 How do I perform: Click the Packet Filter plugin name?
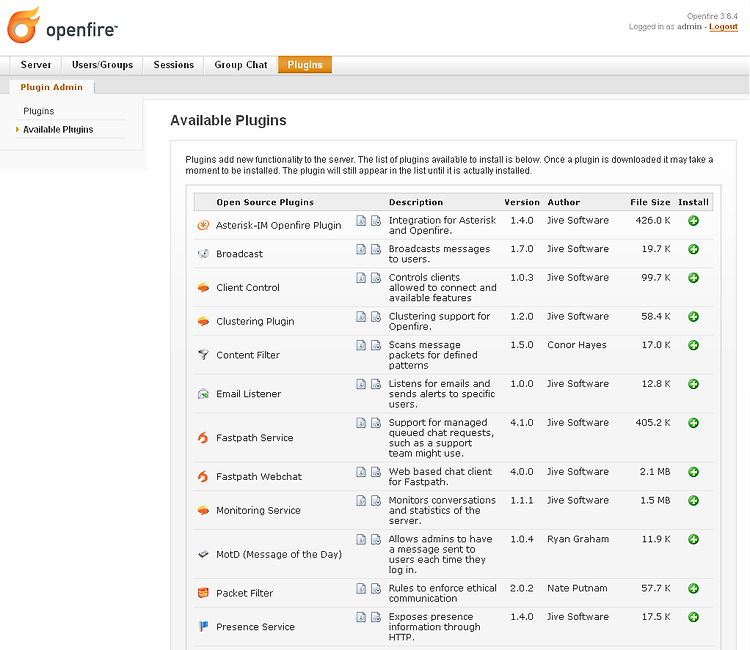coord(244,593)
